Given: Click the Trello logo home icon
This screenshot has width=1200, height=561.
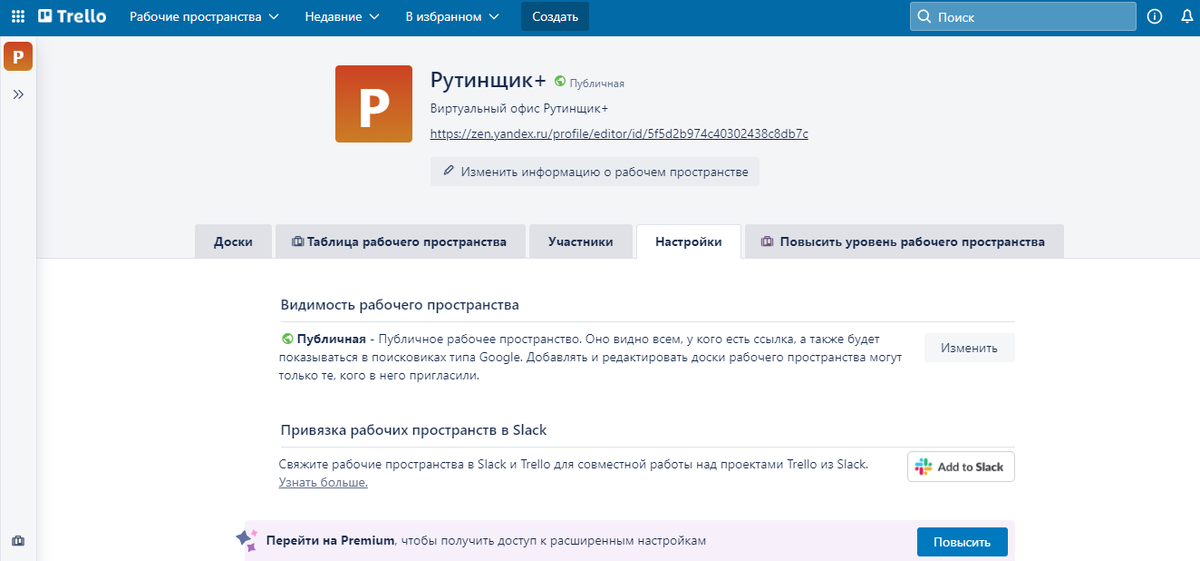Looking at the screenshot, I should [x=72, y=17].
